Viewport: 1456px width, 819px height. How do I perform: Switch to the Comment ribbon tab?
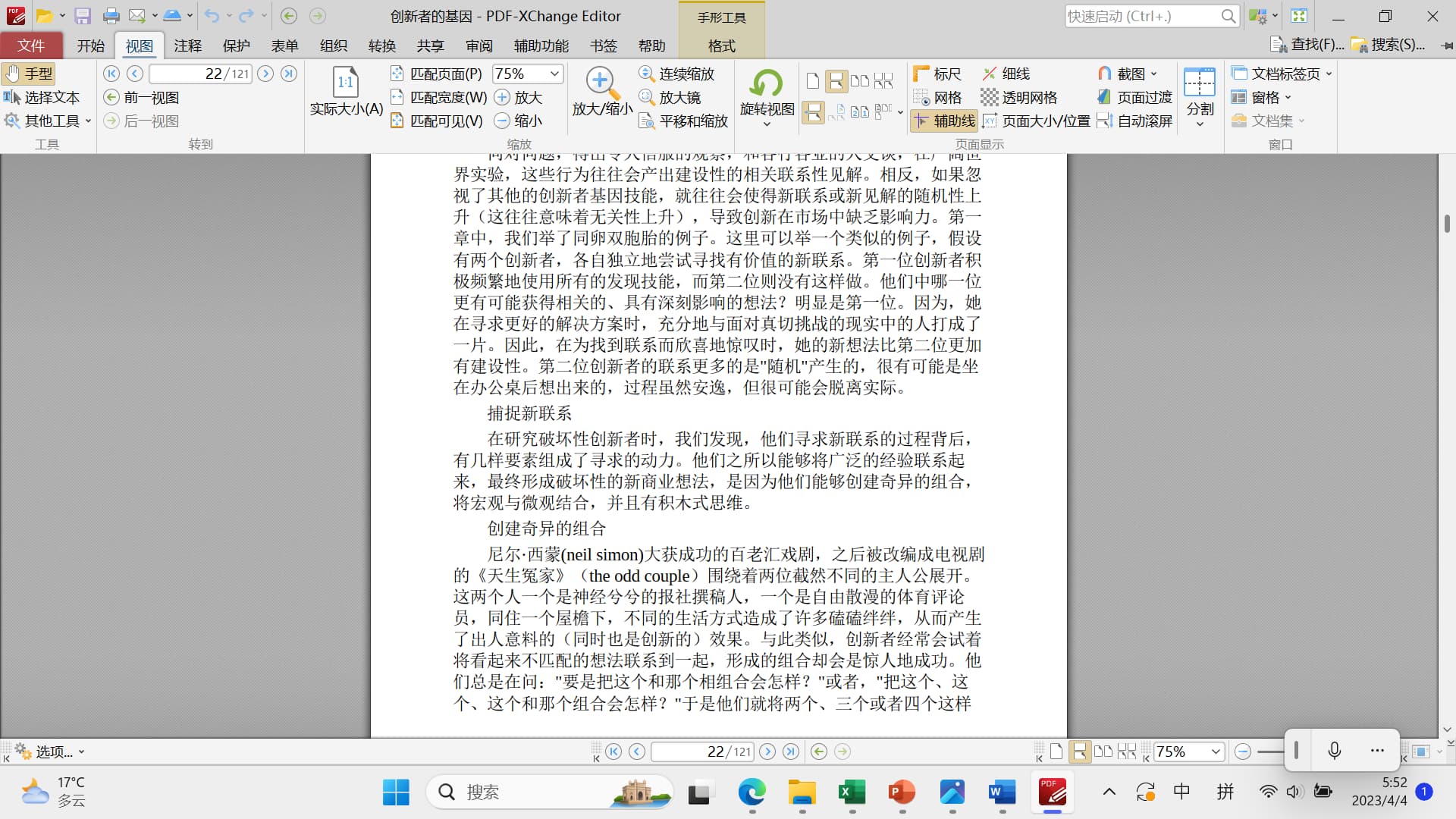(x=187, y=45)
